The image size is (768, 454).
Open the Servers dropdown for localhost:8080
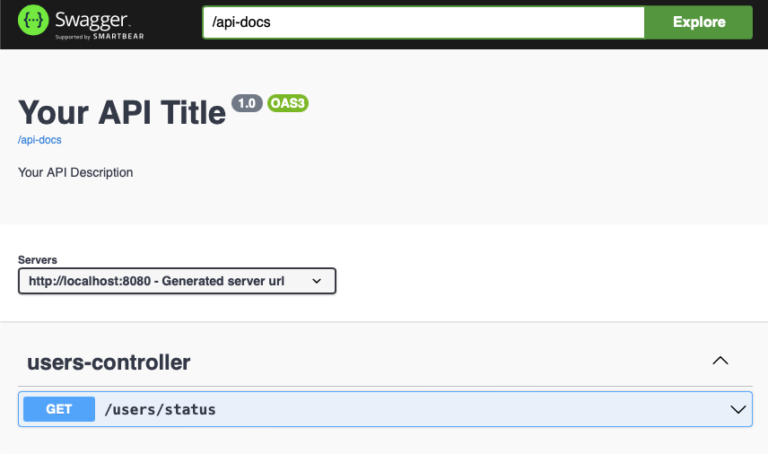coord(177,281)
